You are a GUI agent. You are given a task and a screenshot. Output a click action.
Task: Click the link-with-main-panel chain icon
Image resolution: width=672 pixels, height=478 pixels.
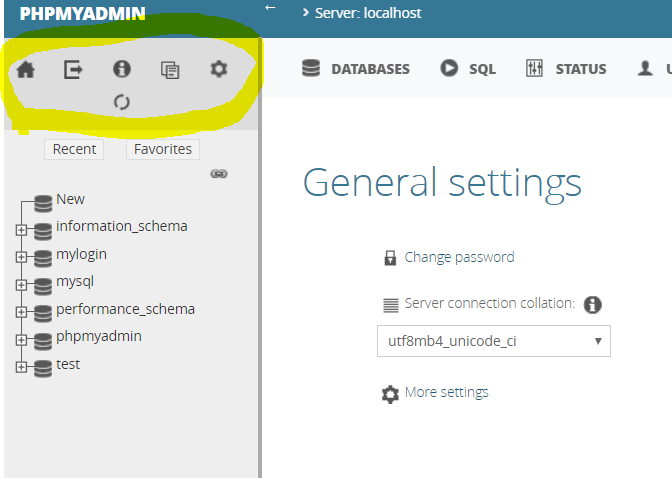(x=219, y=174)
